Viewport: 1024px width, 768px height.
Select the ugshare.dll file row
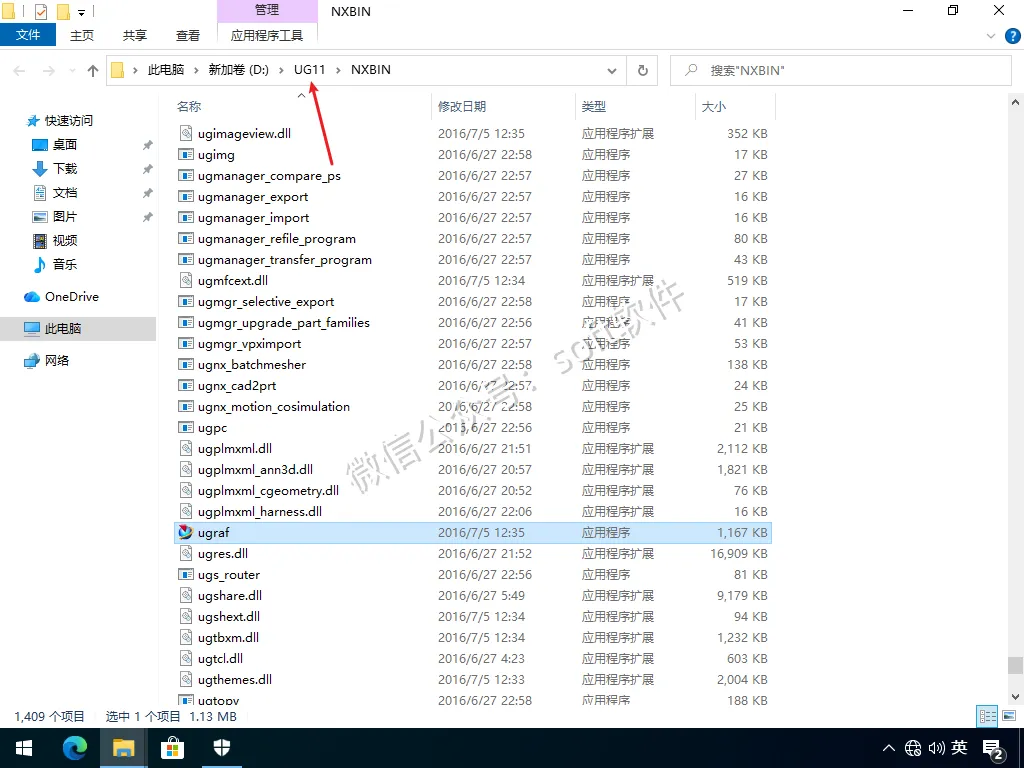(x=473, y=596)
